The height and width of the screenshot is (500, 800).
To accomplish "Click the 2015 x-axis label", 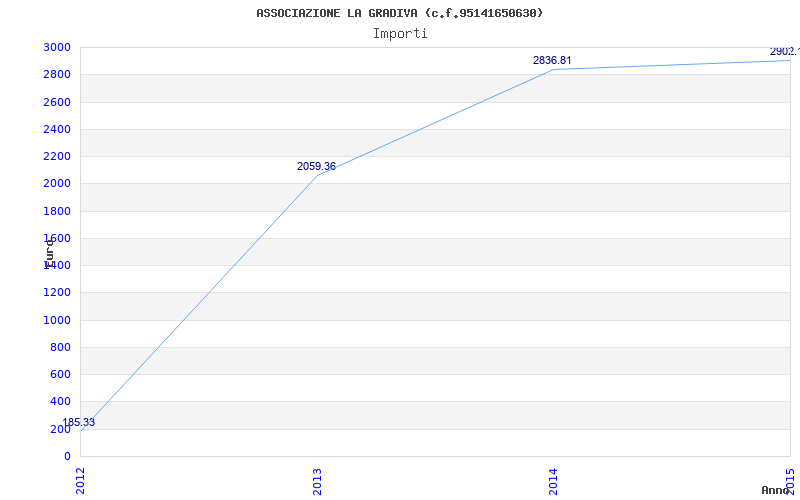I will coord(790,482).
